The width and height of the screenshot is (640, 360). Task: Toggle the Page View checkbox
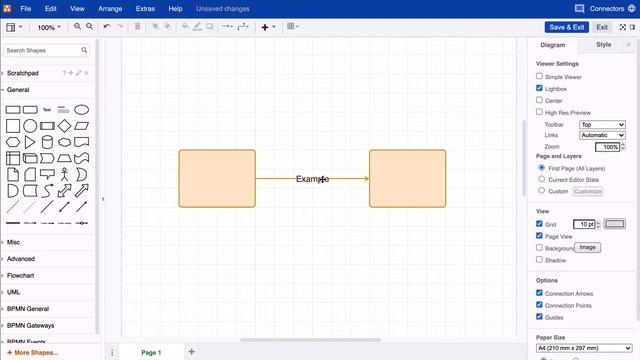[x=539, y=236]
